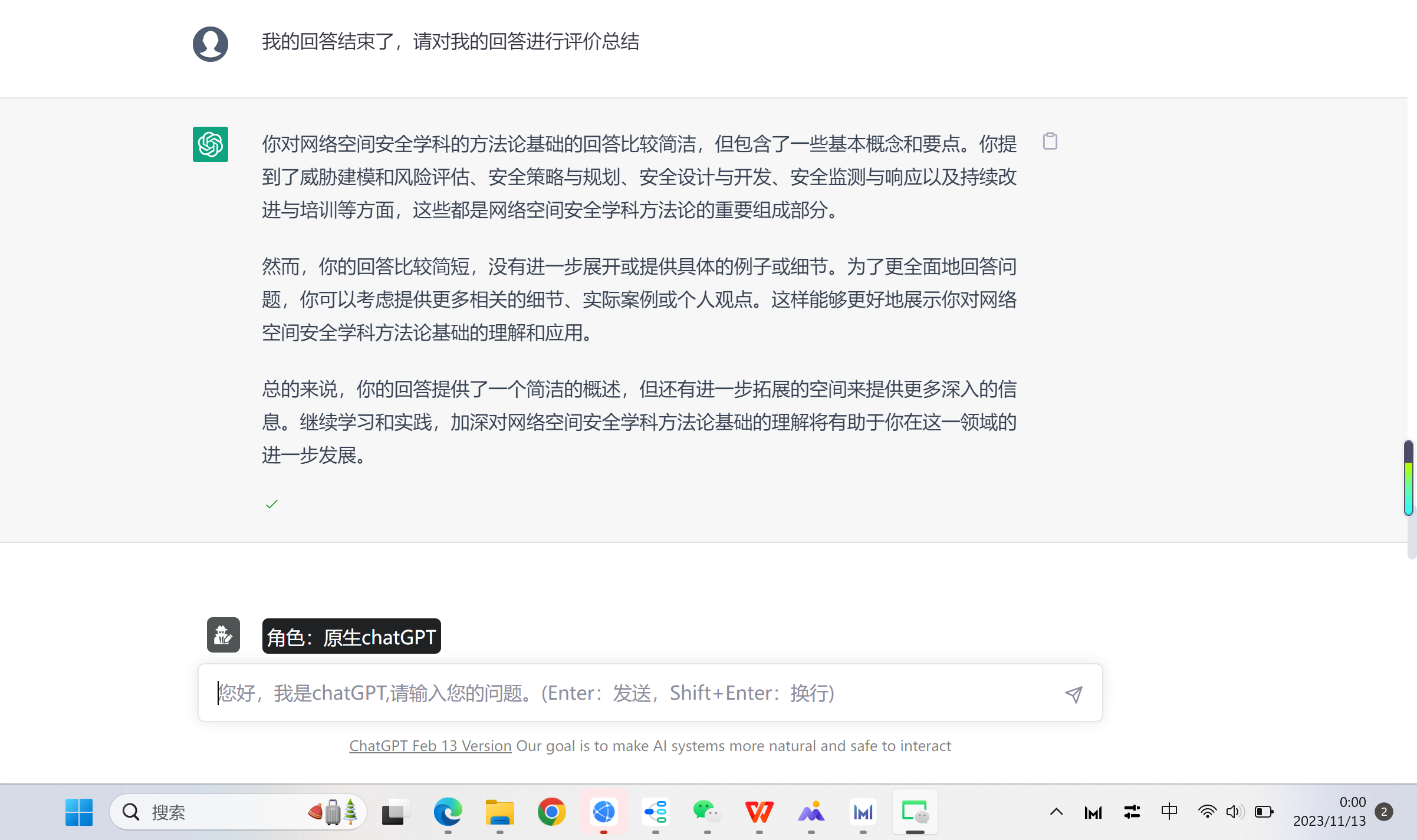
Task: Open Wi-Fi network settings in tray
Action: 1207,812
